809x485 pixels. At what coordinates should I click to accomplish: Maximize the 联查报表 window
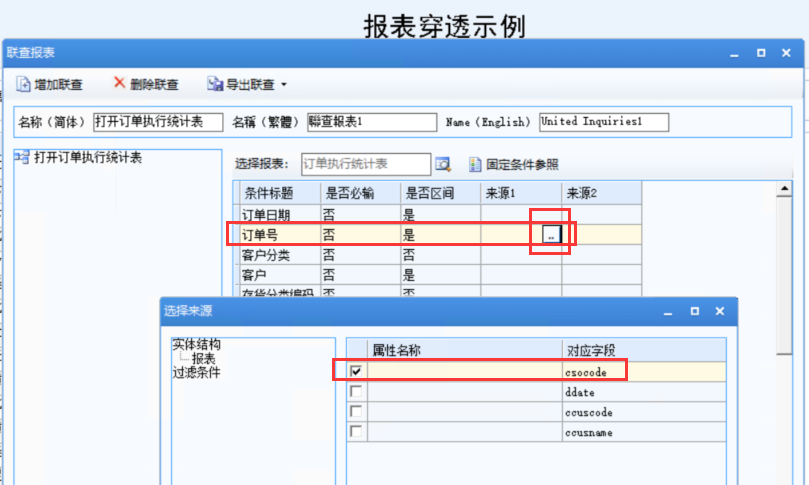coord(761,53)
